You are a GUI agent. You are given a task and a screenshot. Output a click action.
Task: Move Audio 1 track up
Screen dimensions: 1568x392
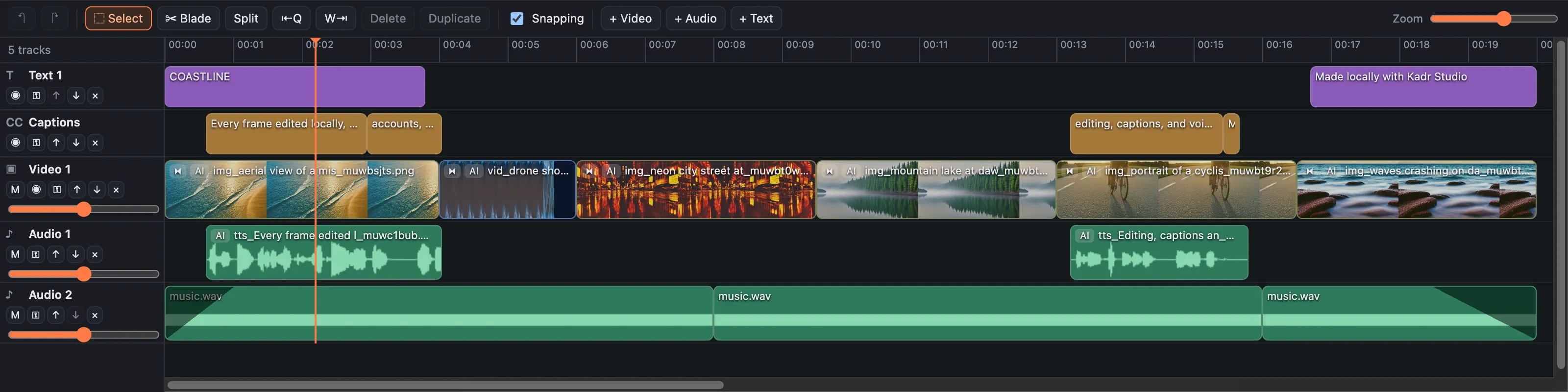56,254
